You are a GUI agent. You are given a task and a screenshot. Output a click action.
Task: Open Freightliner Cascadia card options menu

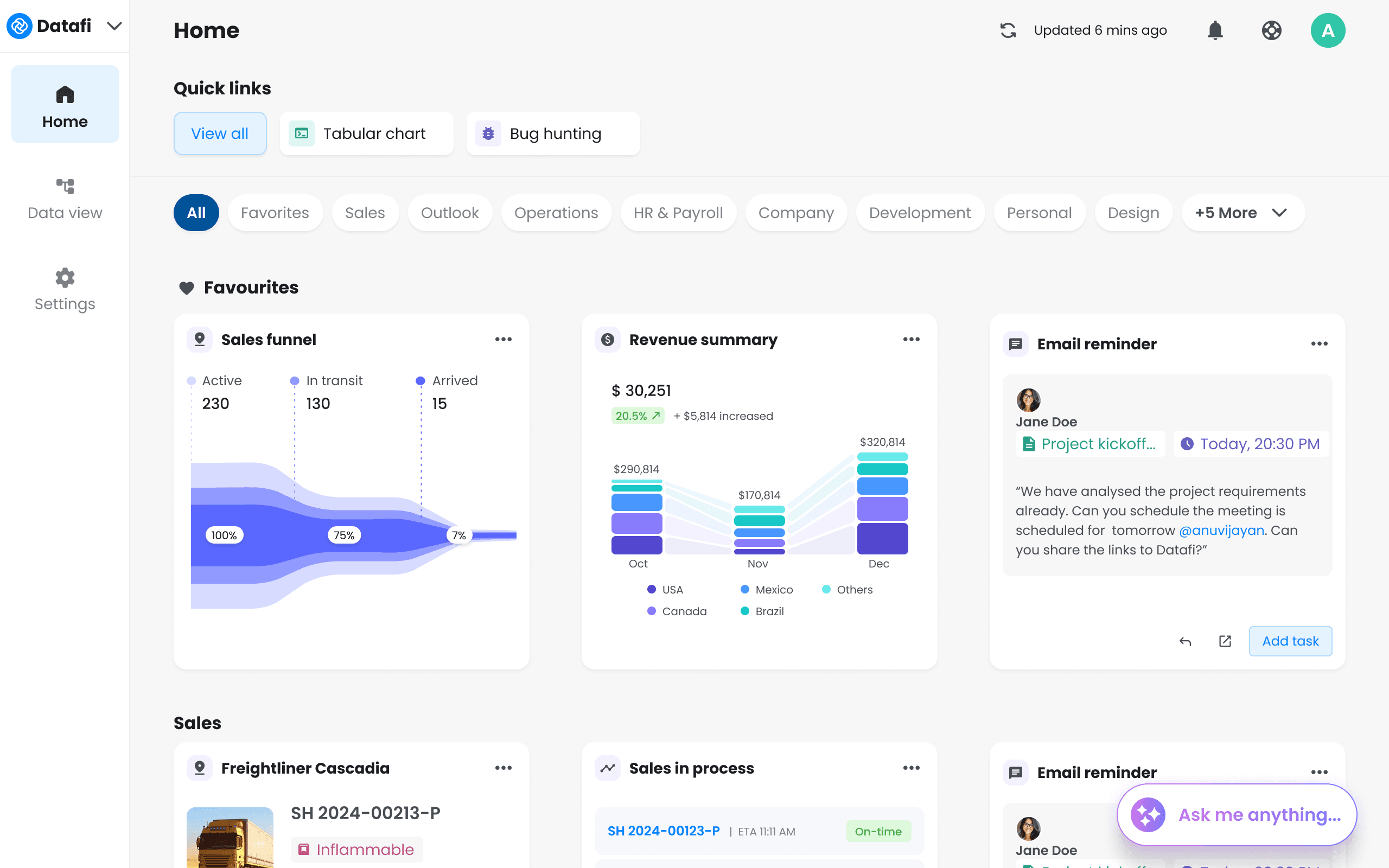[x=504, y=768]
